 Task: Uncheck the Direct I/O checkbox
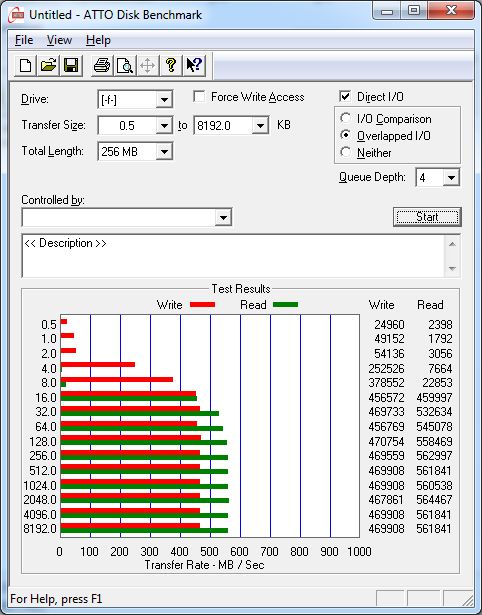[x=345, y=96]
